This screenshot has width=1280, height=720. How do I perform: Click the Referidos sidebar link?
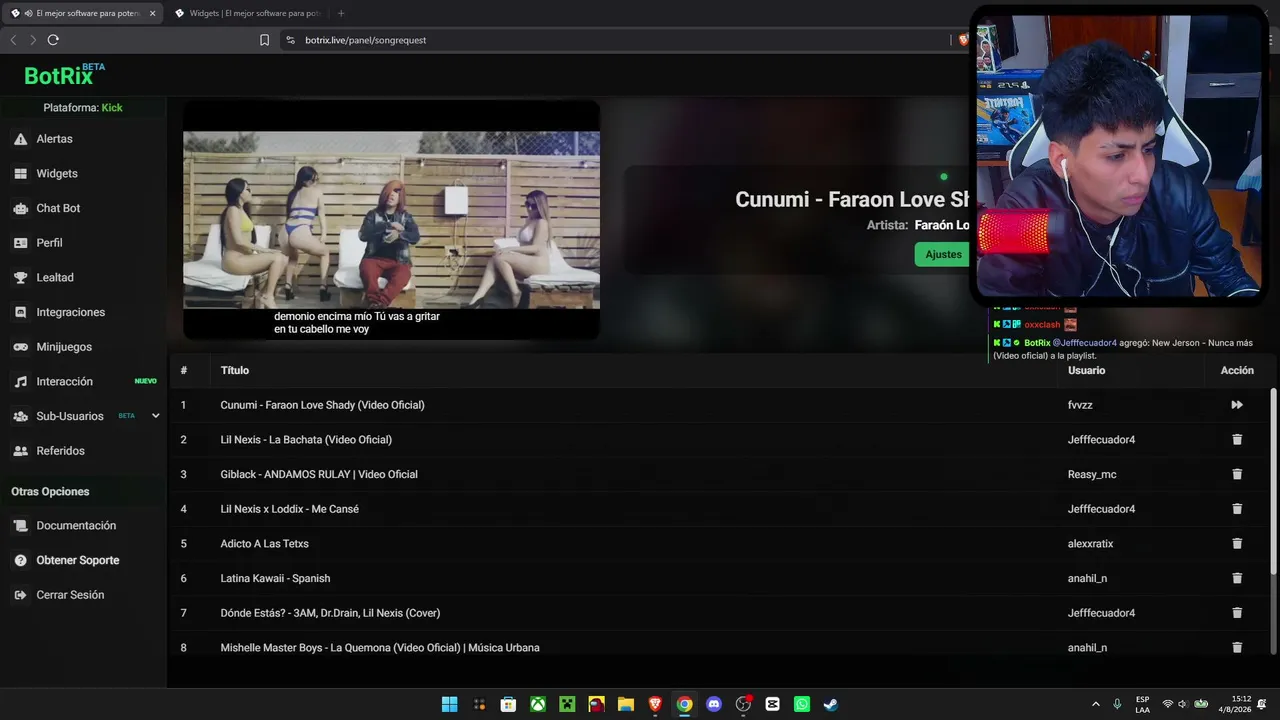(60, 451)
